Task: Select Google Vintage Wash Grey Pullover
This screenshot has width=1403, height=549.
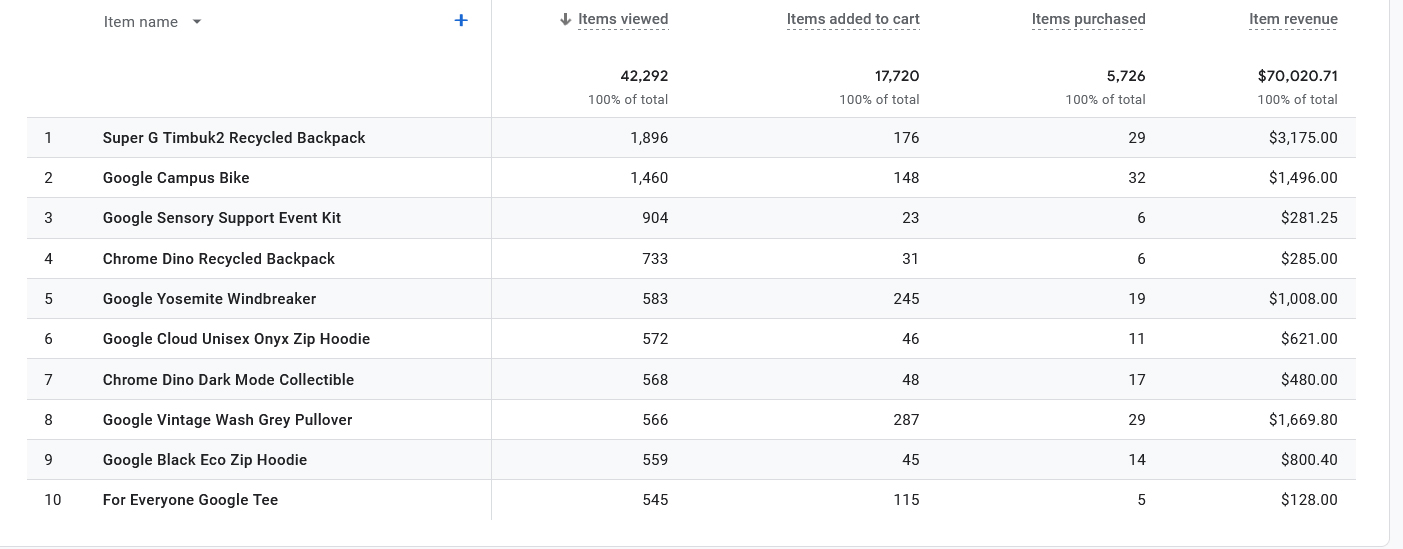Action: tap(227, 420)
